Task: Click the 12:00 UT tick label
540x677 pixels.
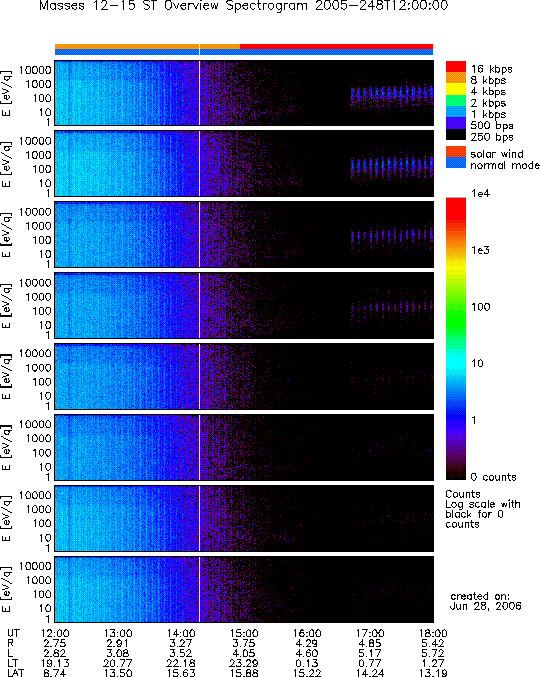Action: point(55,633)
